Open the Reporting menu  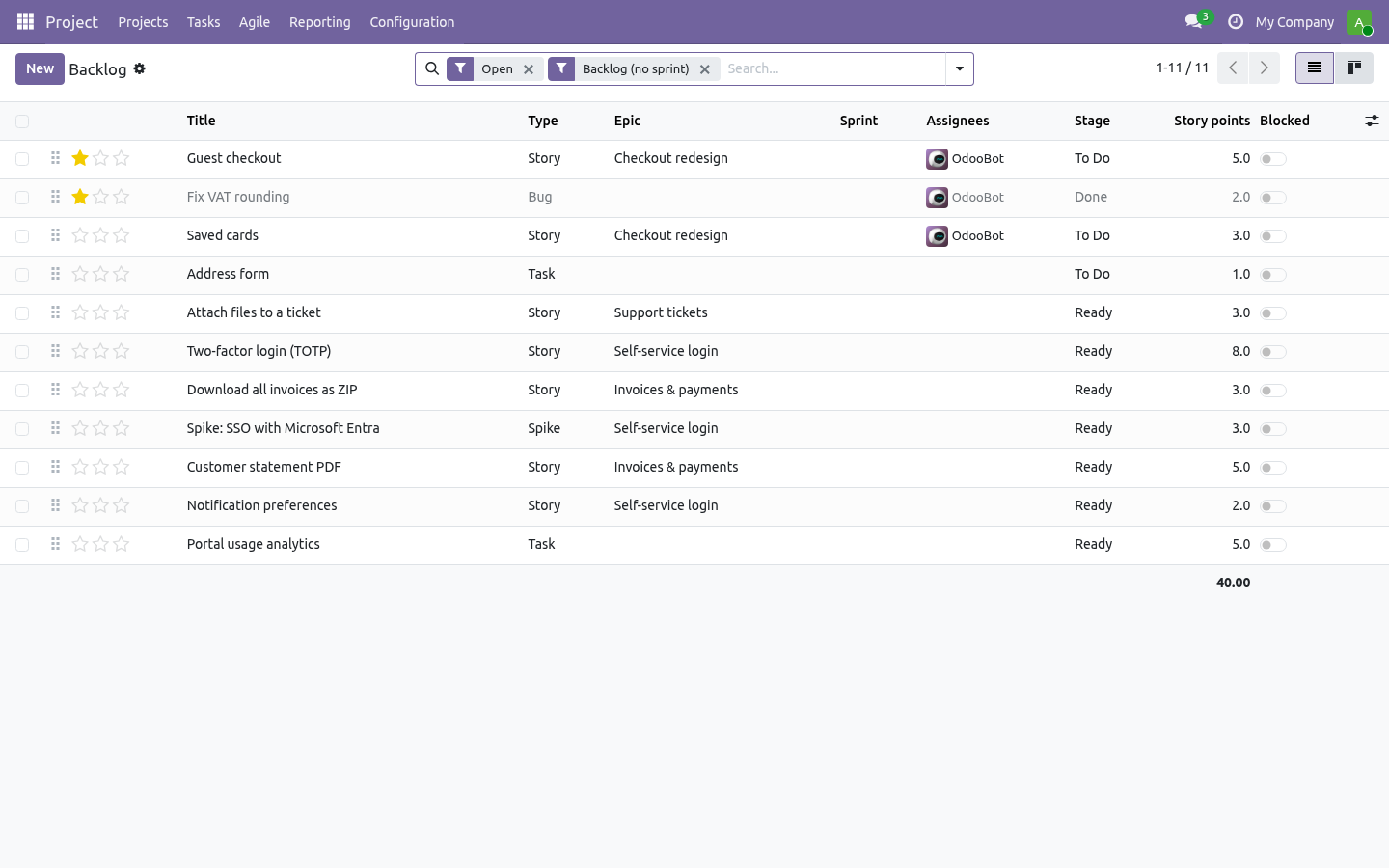click(x=320, y=21)
